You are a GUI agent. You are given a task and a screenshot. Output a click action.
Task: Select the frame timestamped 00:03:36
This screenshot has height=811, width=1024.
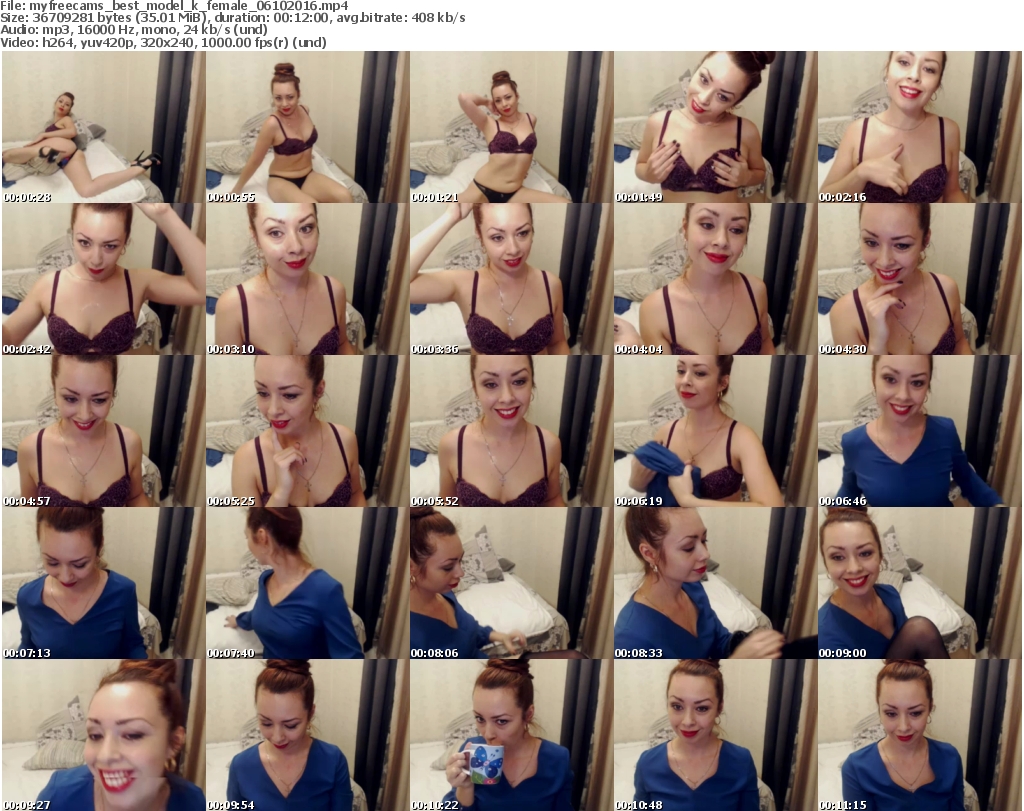[511, 279]
